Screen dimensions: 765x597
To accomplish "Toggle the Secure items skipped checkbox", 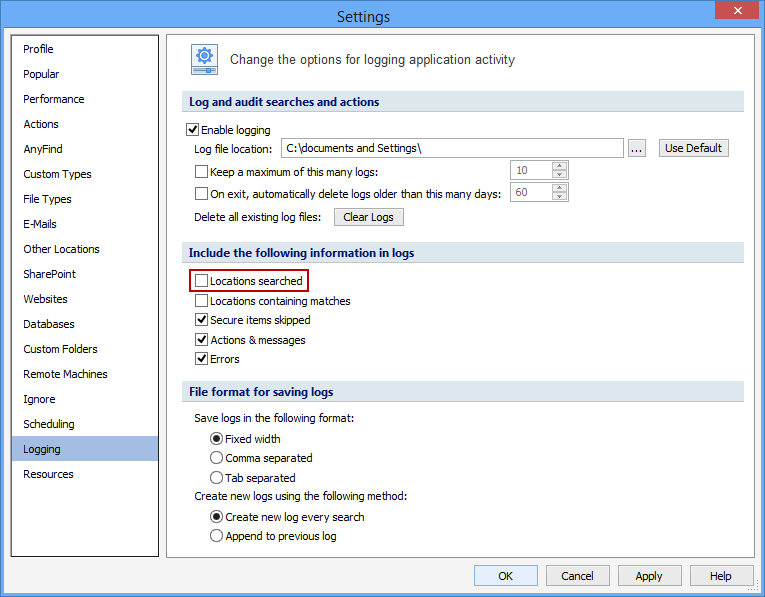I will coord(202,320).
